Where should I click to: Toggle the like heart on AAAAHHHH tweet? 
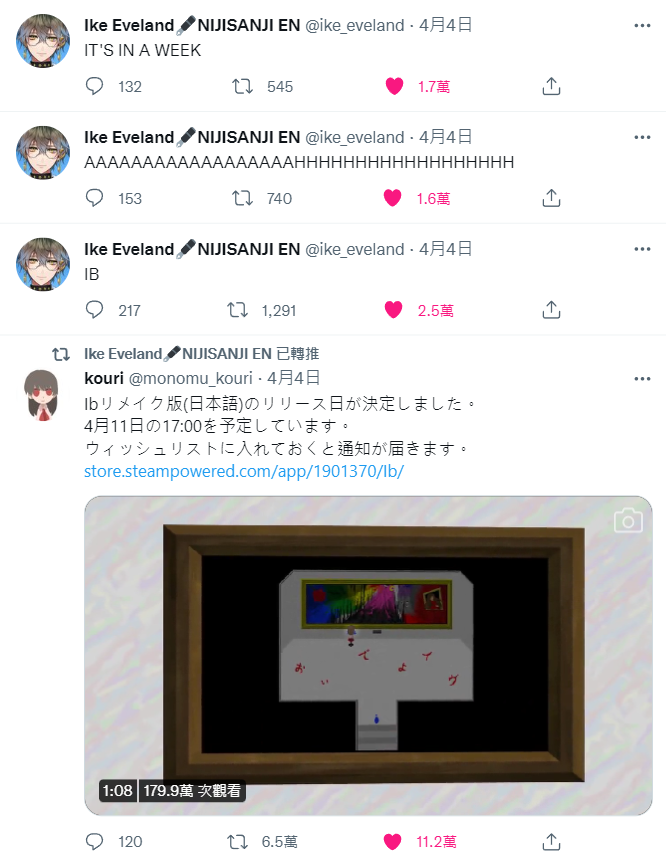click(393, 198)
